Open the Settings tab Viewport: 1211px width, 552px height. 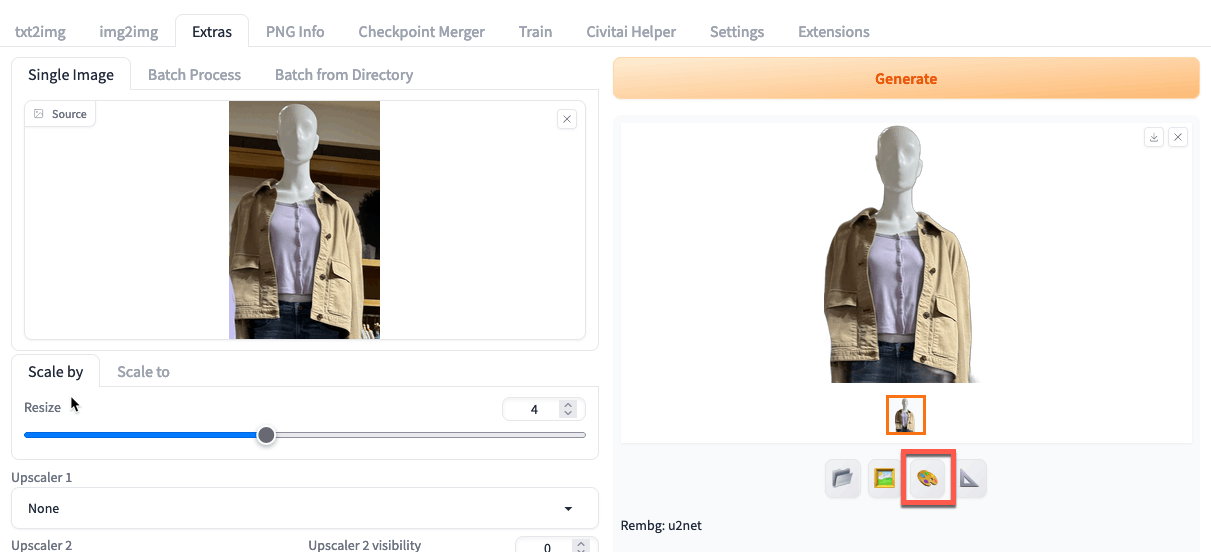tap(737, 31)
